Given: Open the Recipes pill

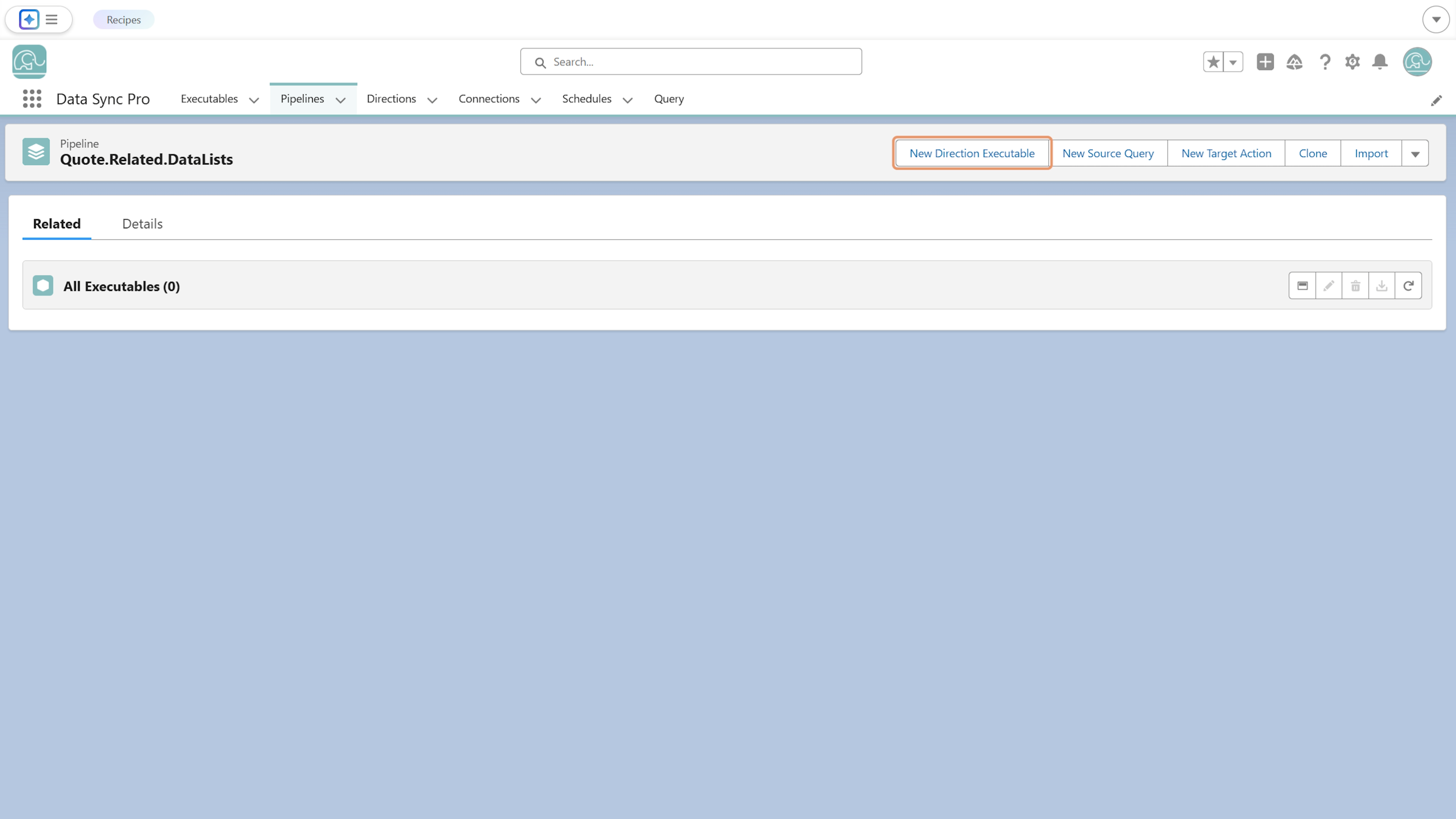Looking at the screenshot, I should 123,19.
